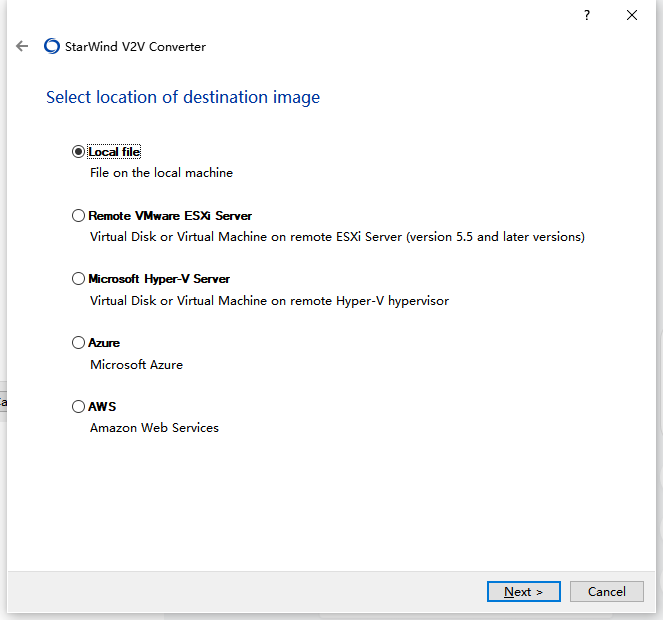This screenshot has width=663, height=620.
Task: Click 'File on the local machine' text
Action: tap(161, 173)
